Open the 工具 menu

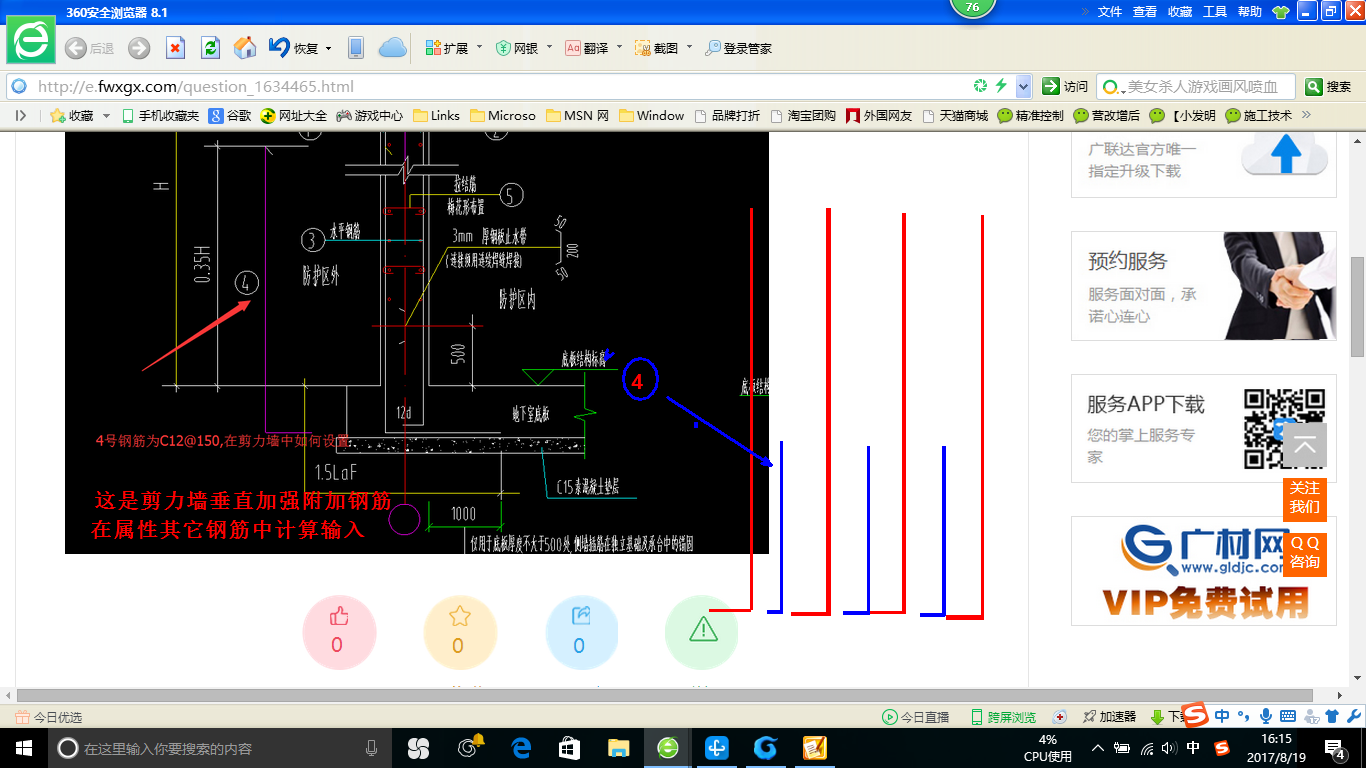(x=1215, y=12)
